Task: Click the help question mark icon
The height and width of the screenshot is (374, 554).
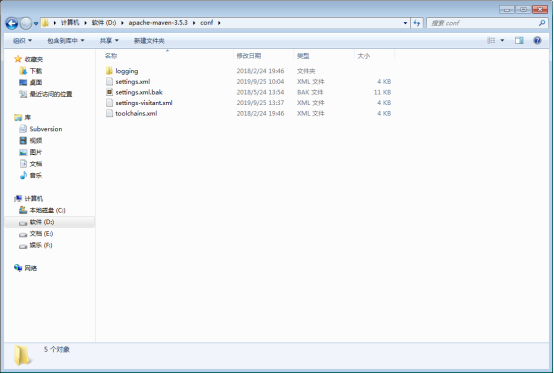Action: pos(537,41)
